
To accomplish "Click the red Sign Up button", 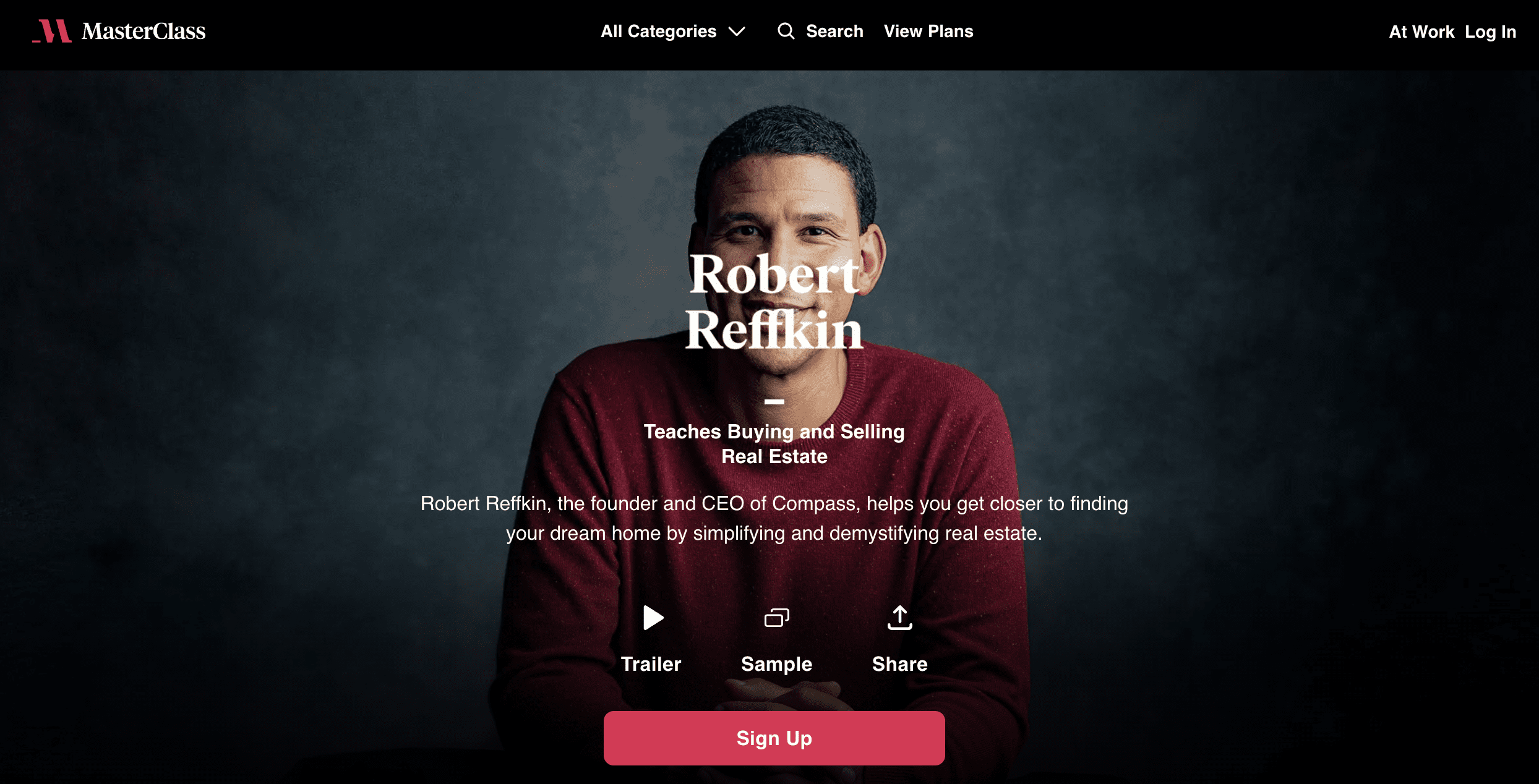I will pyautogui.click(x=774, y=738).
